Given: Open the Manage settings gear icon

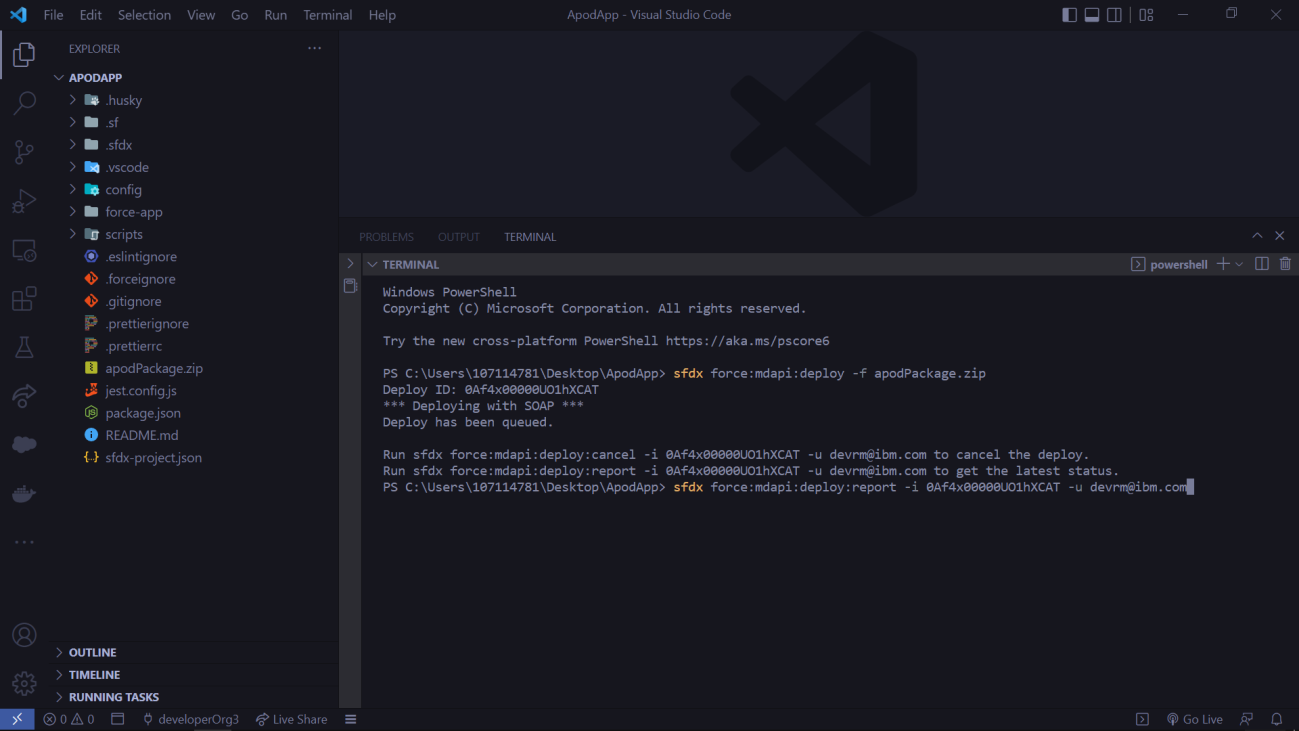Looking at the screenshot, I should (24, 683).
